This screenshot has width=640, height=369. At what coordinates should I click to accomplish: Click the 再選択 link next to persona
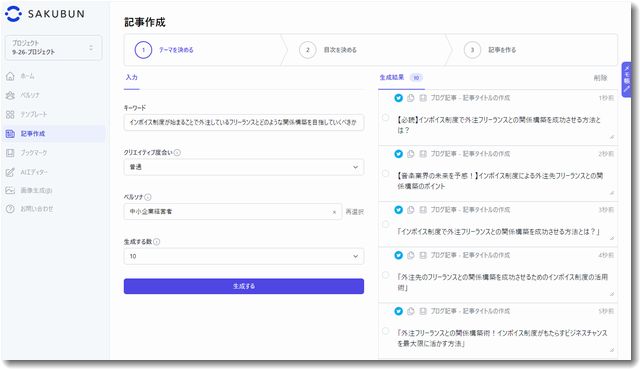pyautogui.click(x=354, y=212)
